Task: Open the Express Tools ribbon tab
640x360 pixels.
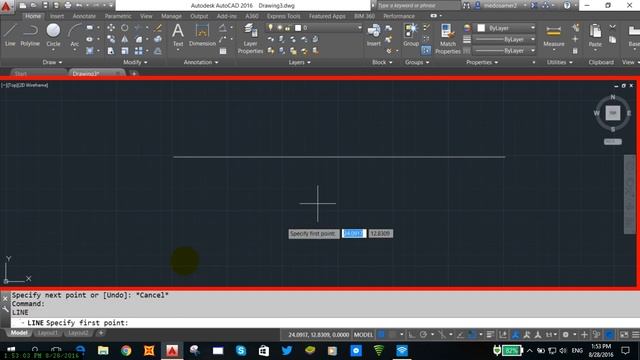Action: click(x=284, y=16)
